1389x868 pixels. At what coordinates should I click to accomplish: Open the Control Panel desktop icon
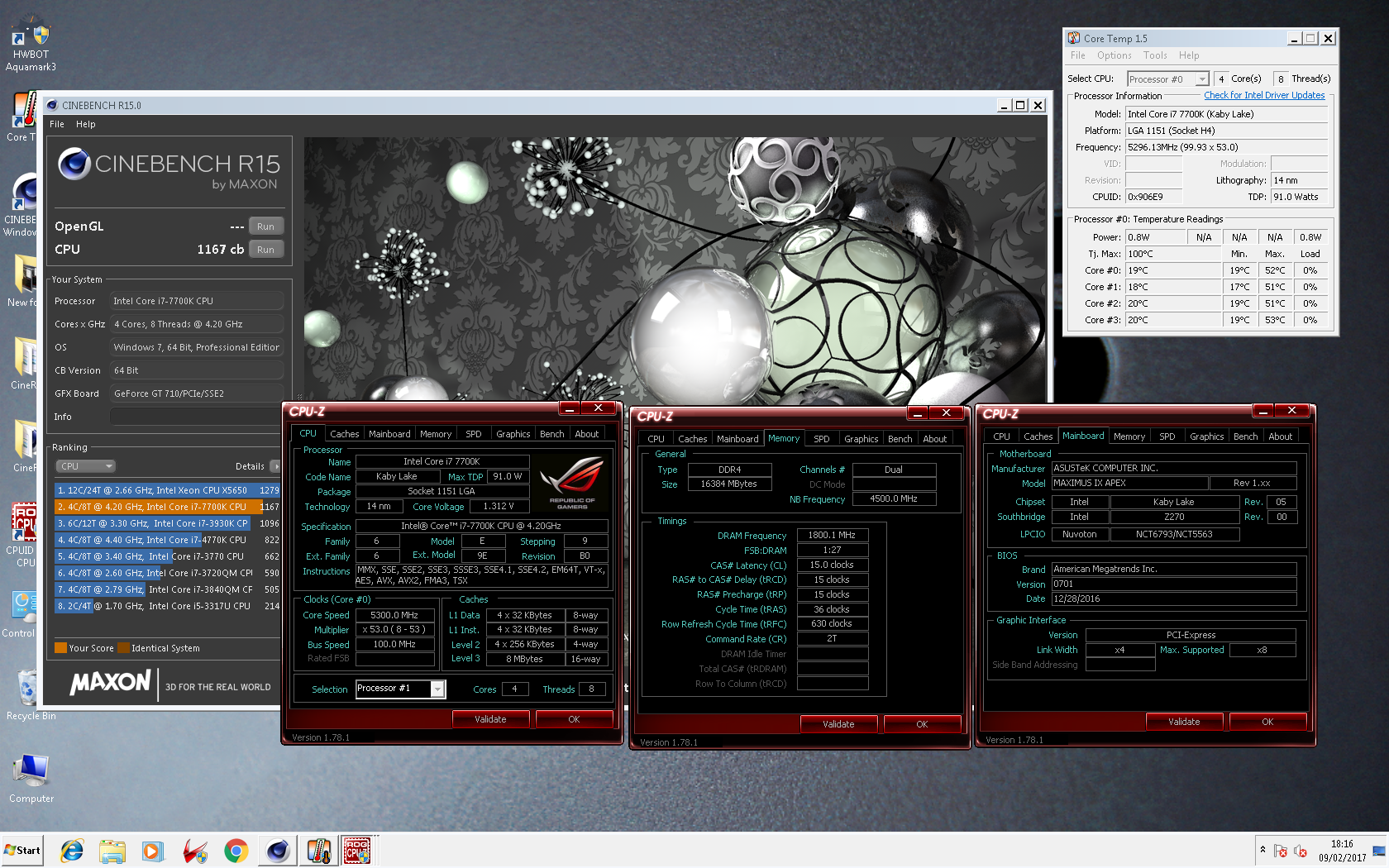point(21,615)
